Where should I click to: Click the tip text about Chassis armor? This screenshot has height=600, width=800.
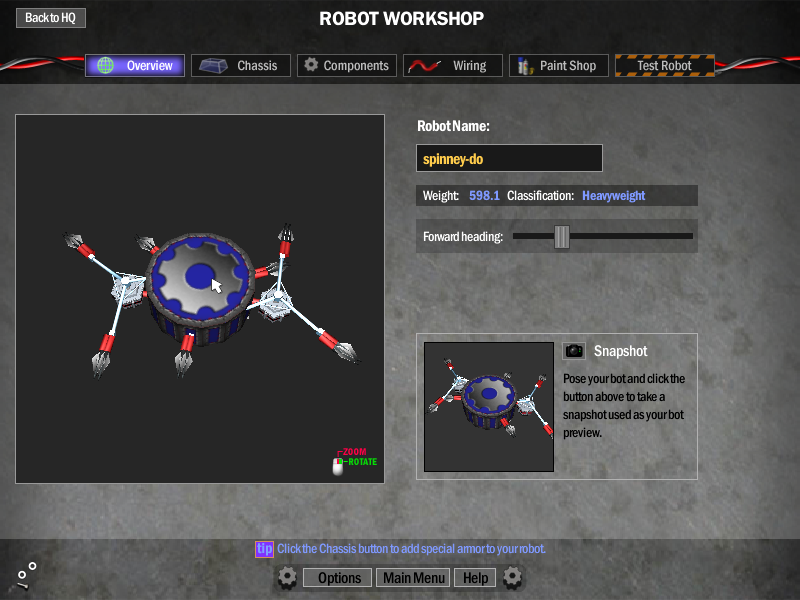coord(411,549)
